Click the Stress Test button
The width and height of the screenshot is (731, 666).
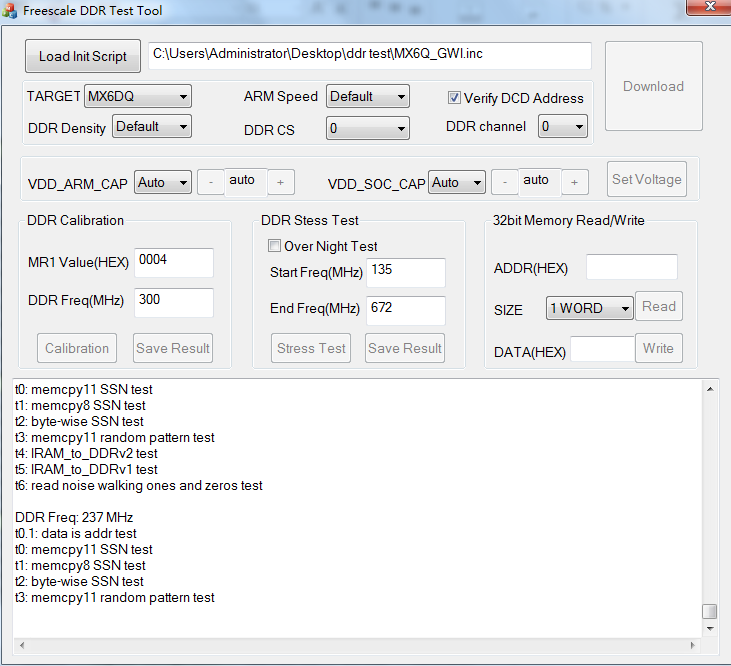point(311,348)
